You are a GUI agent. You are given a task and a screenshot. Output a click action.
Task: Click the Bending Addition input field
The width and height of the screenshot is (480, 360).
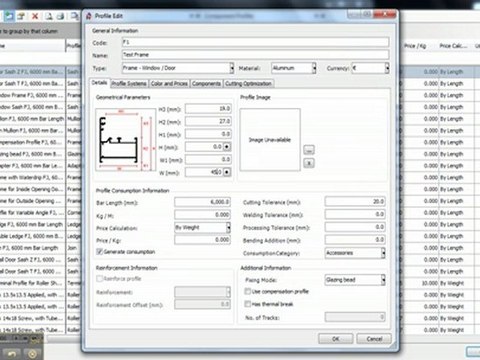pyautogui.click(x=355, y=239)
